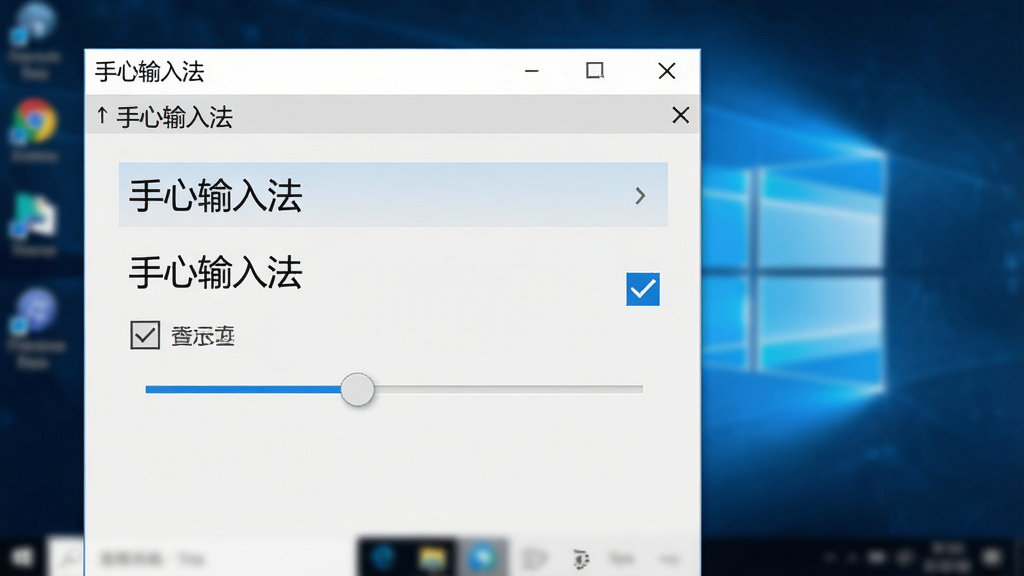Open the Windows Start menu
The width and height of the screenshot is (1024, 576).
pyautogui.click(x=22, y=558)
